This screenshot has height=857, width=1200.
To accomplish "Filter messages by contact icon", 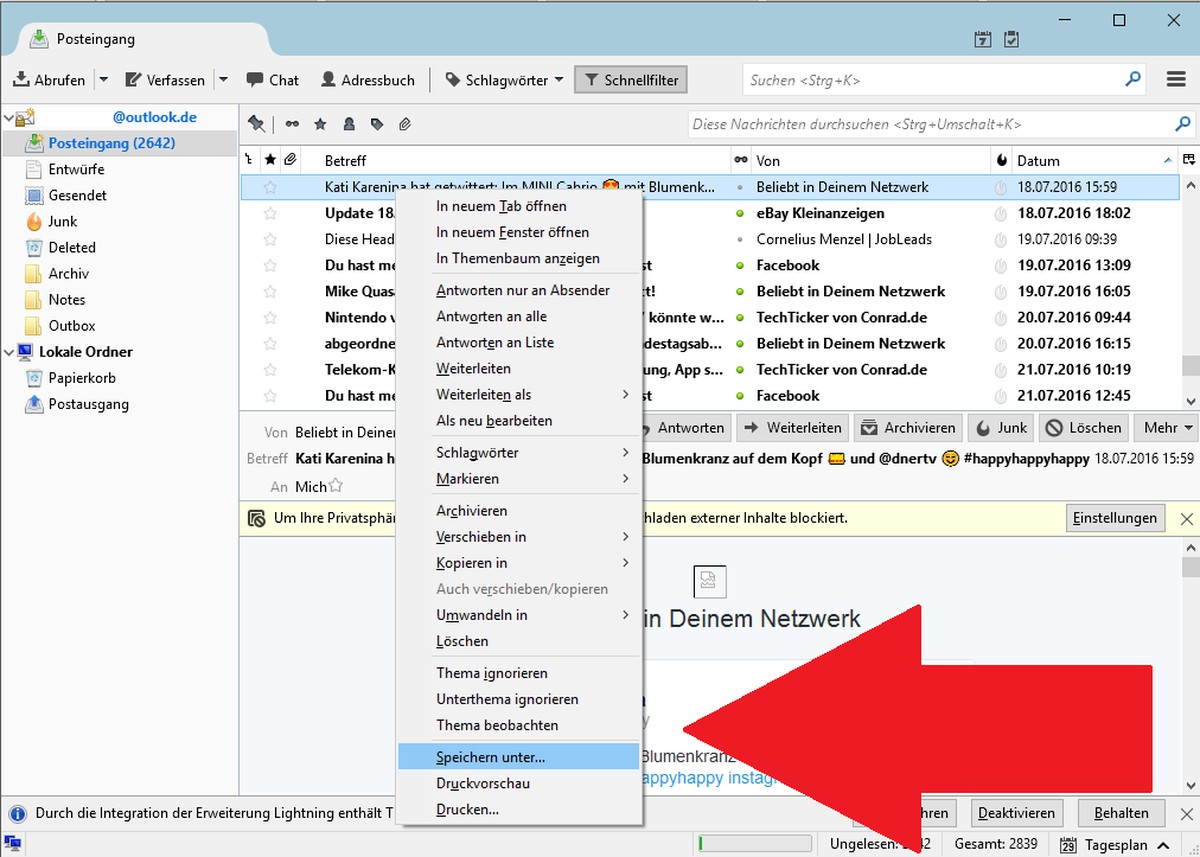I will 349,125.
